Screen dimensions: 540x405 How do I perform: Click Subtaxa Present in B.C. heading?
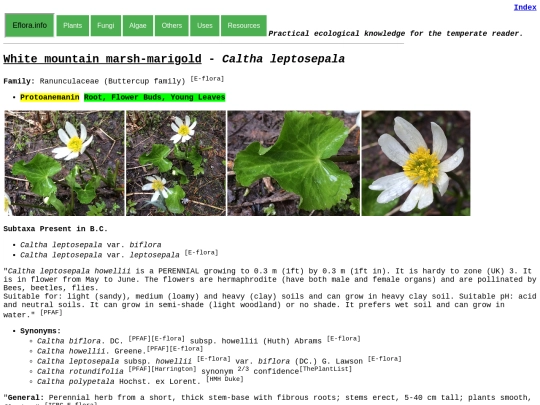[x=55, y=229]
